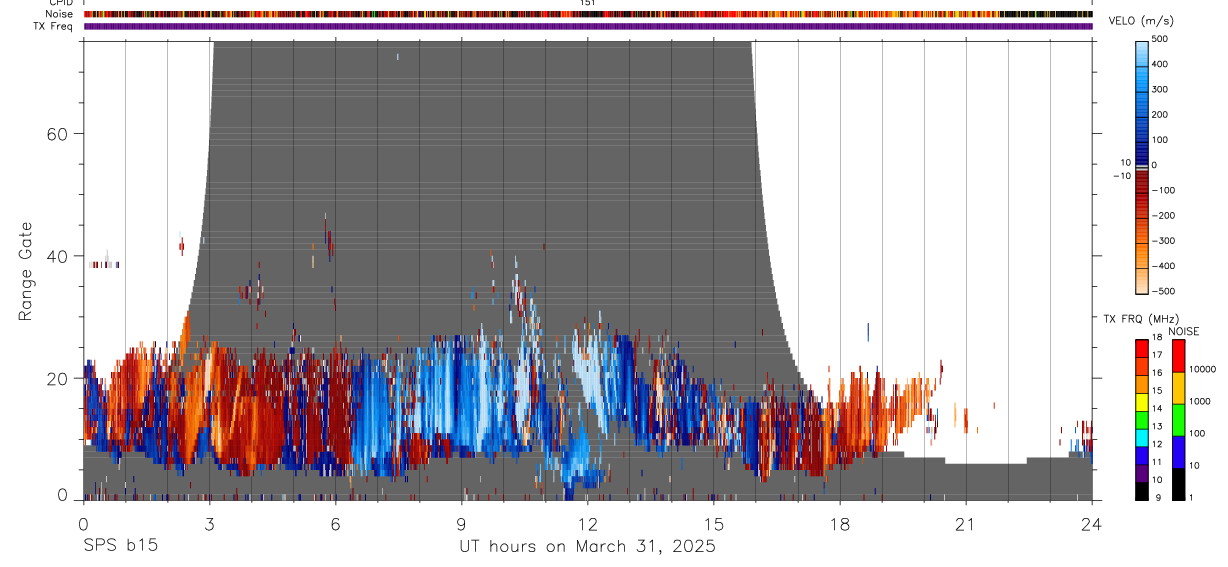The width and height of the screenshot is (1228, 567).
Task: Click the blue 10–100 NOISE scale segment
Action: pos(1179,452)
